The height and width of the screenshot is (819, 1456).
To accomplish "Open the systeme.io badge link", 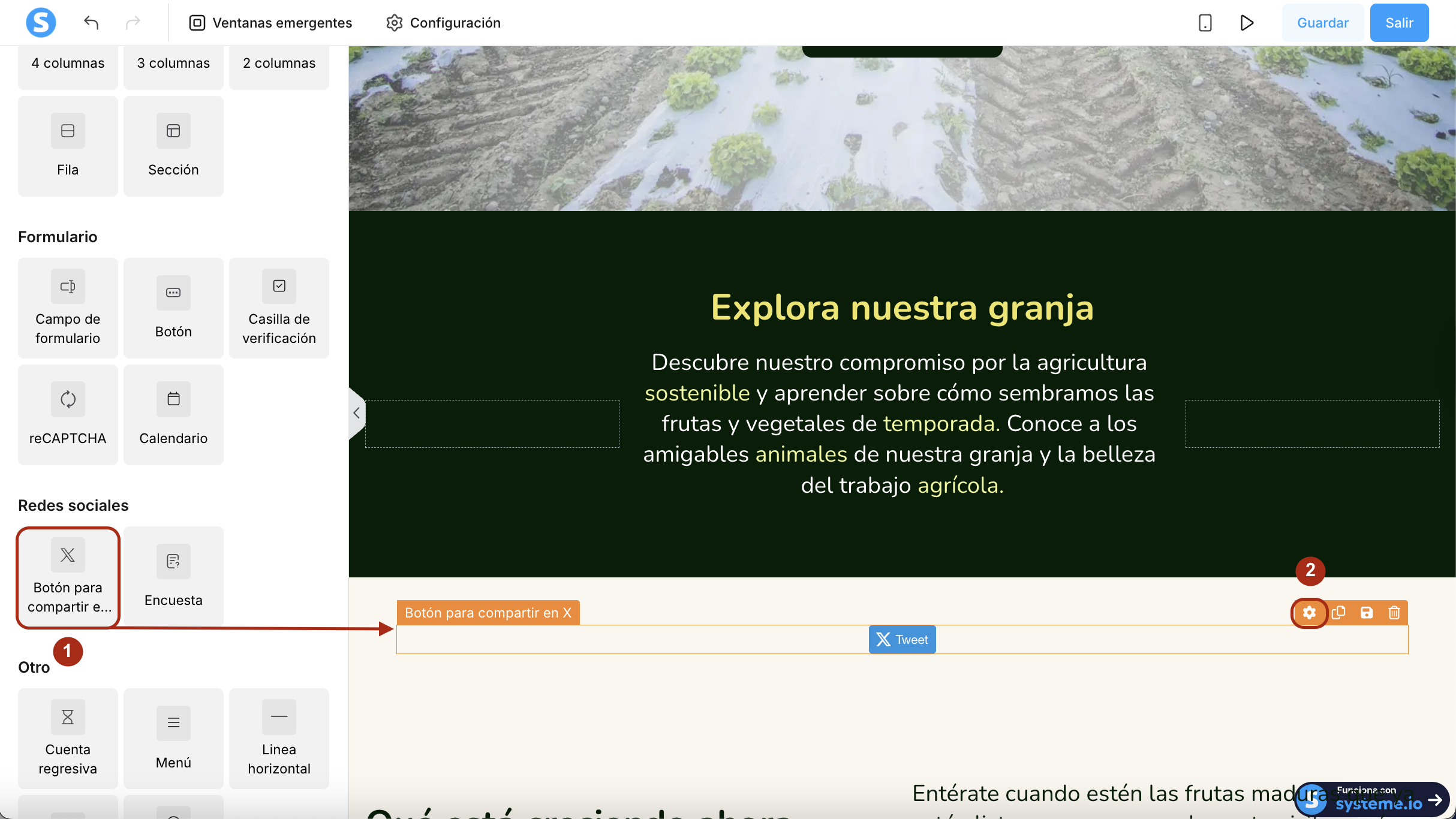I will (x=1373, y=800).
